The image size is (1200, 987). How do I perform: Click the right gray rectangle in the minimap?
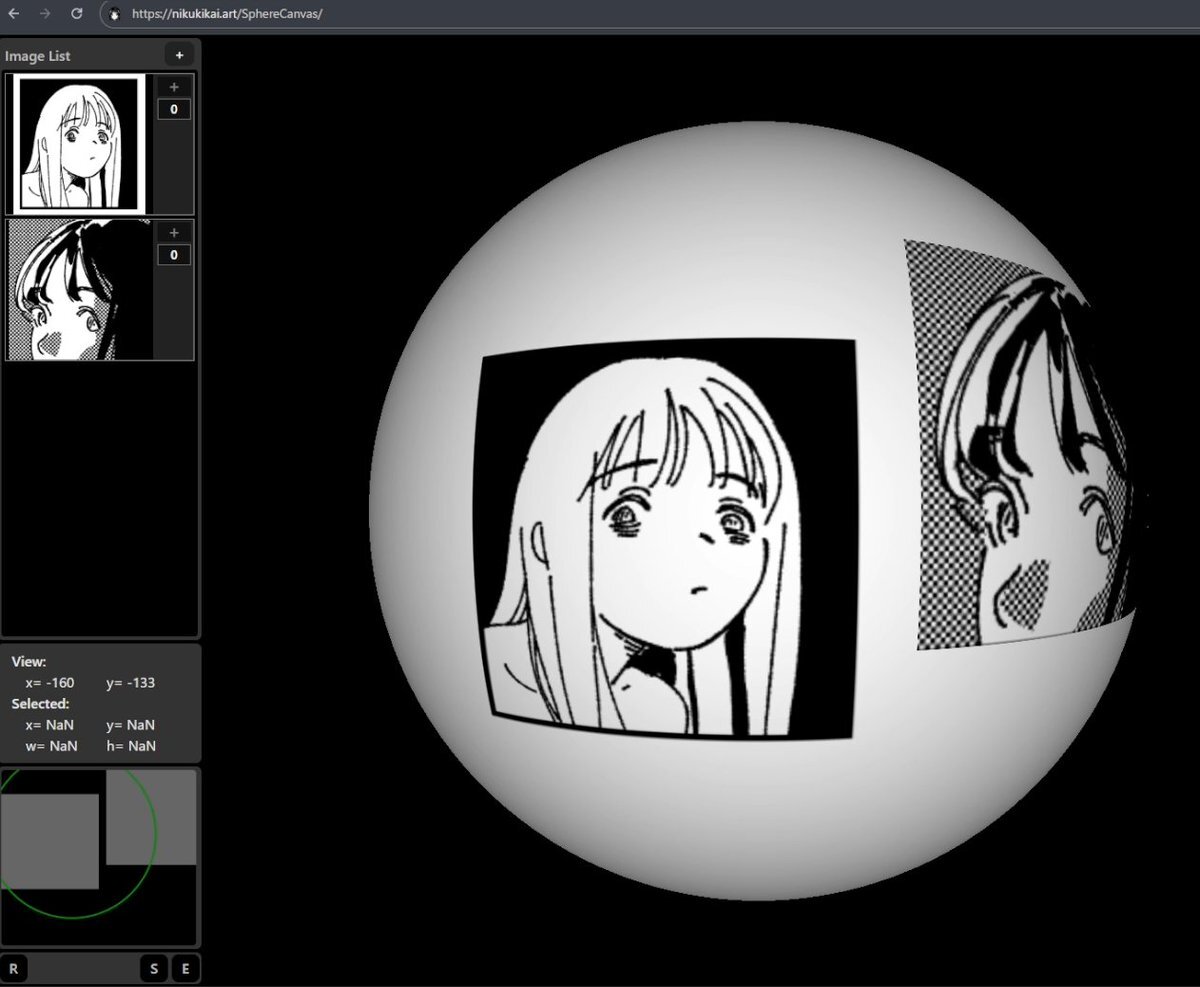[151, 817]
